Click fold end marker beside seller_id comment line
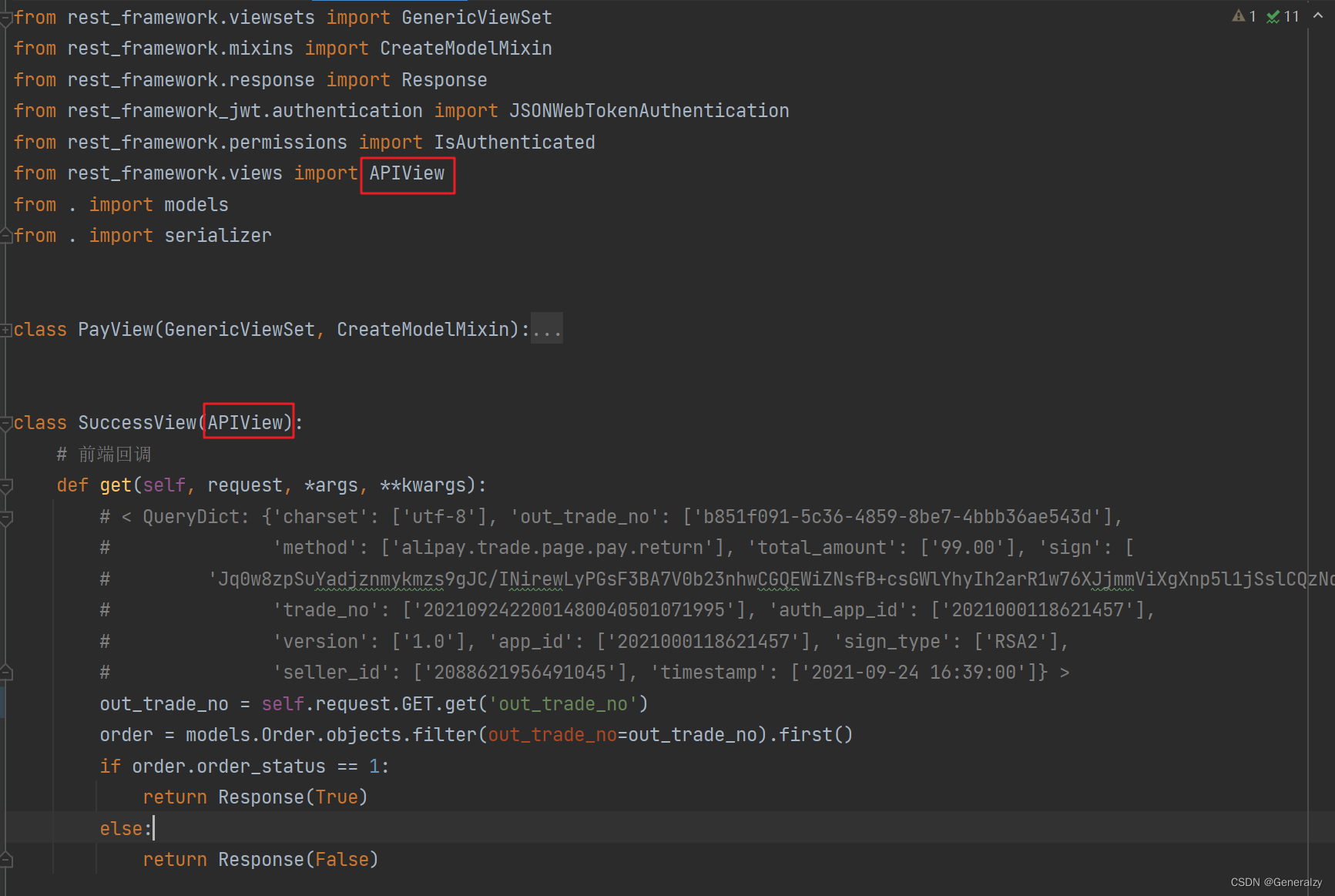1335x896 pixels. 6,673
